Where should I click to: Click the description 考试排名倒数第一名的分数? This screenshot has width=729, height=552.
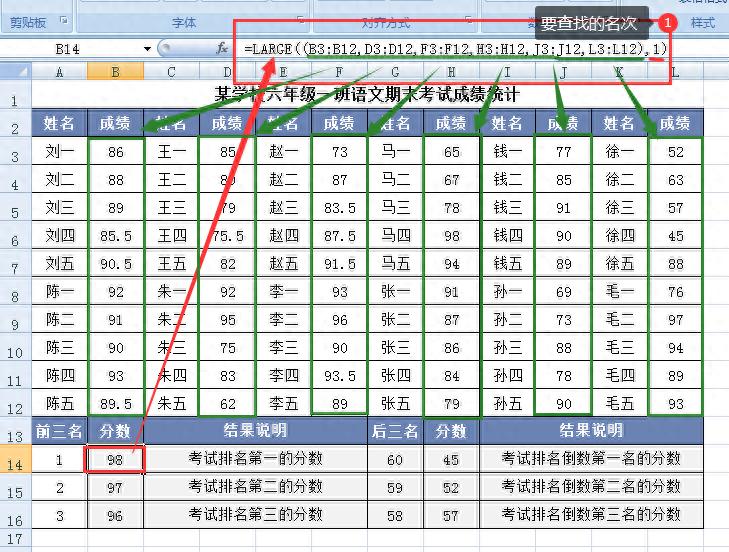point(591,459)
